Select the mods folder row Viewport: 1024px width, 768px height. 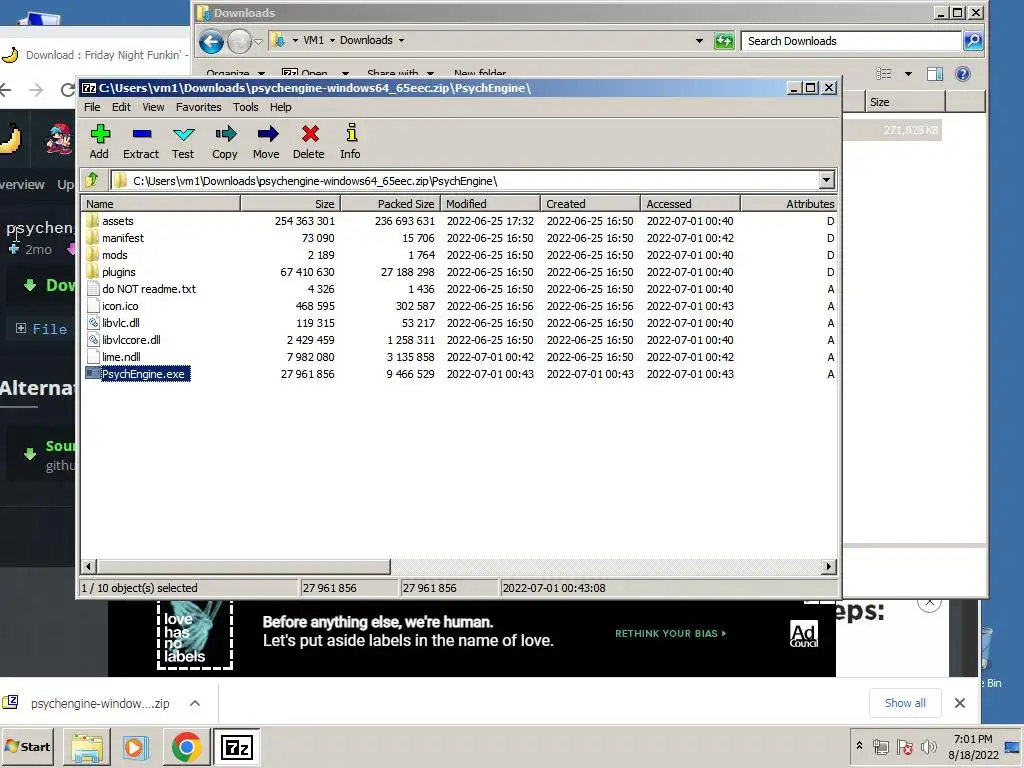[458, 255]
